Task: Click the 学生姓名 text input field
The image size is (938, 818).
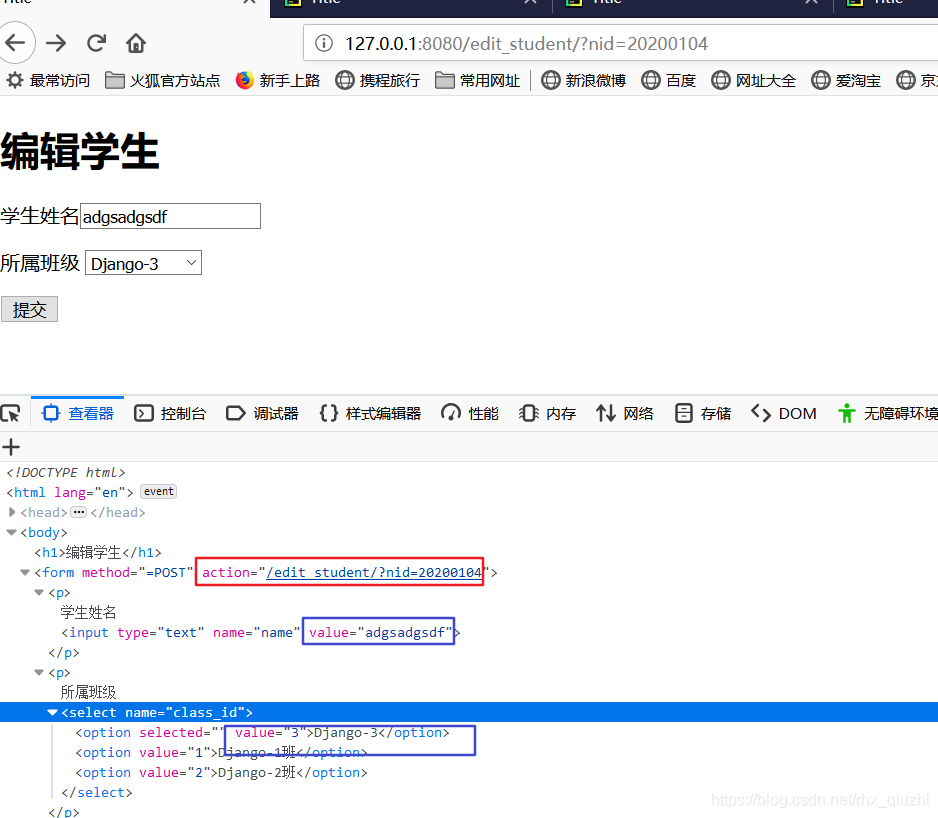Action: pyautogui.click(x=170, y=216)
